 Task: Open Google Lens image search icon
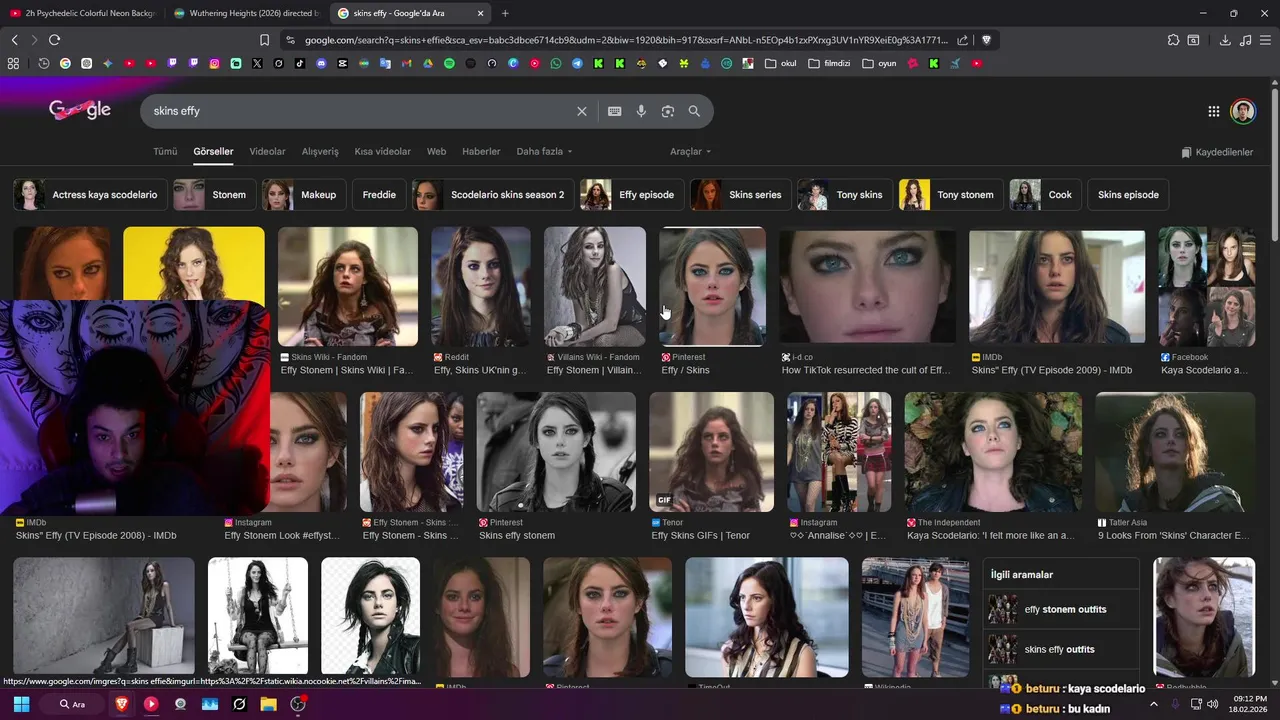point(668,111)
